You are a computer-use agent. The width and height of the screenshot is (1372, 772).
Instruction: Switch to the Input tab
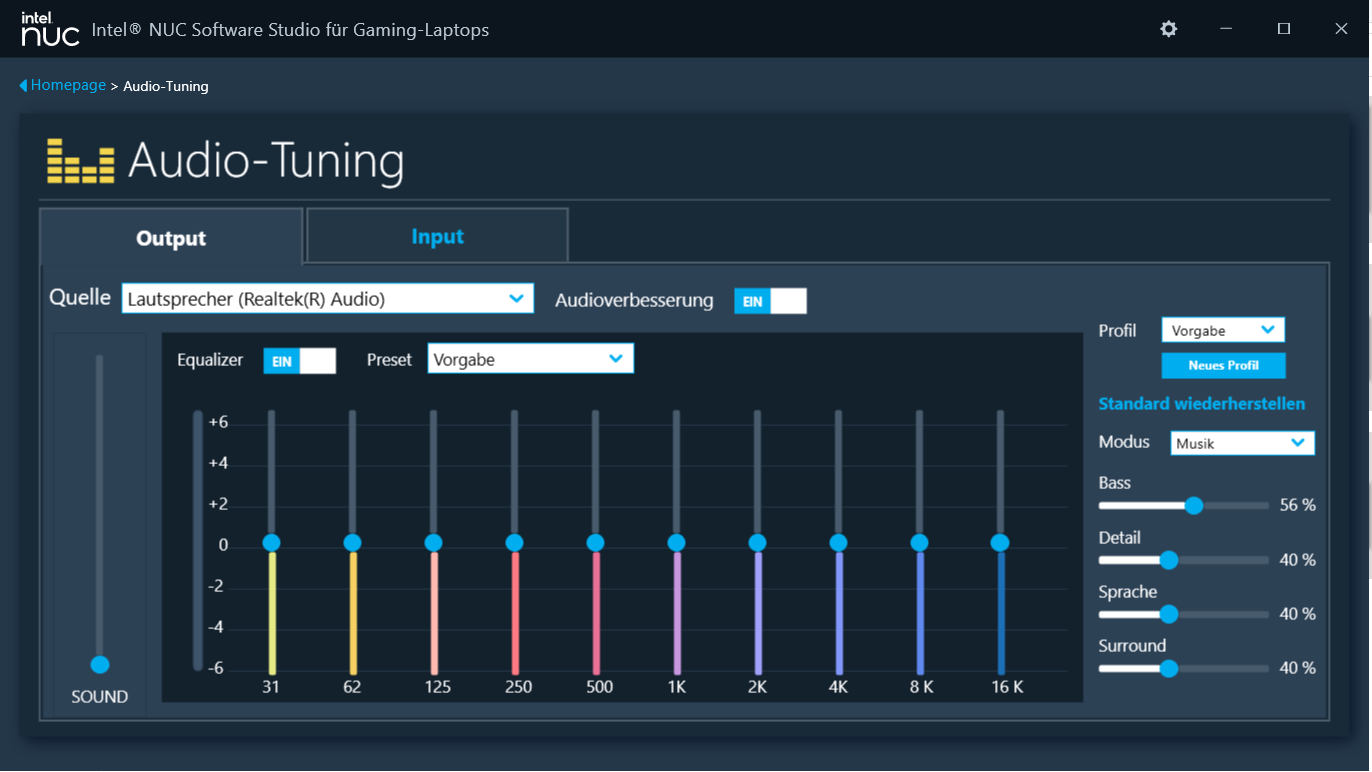437,237
